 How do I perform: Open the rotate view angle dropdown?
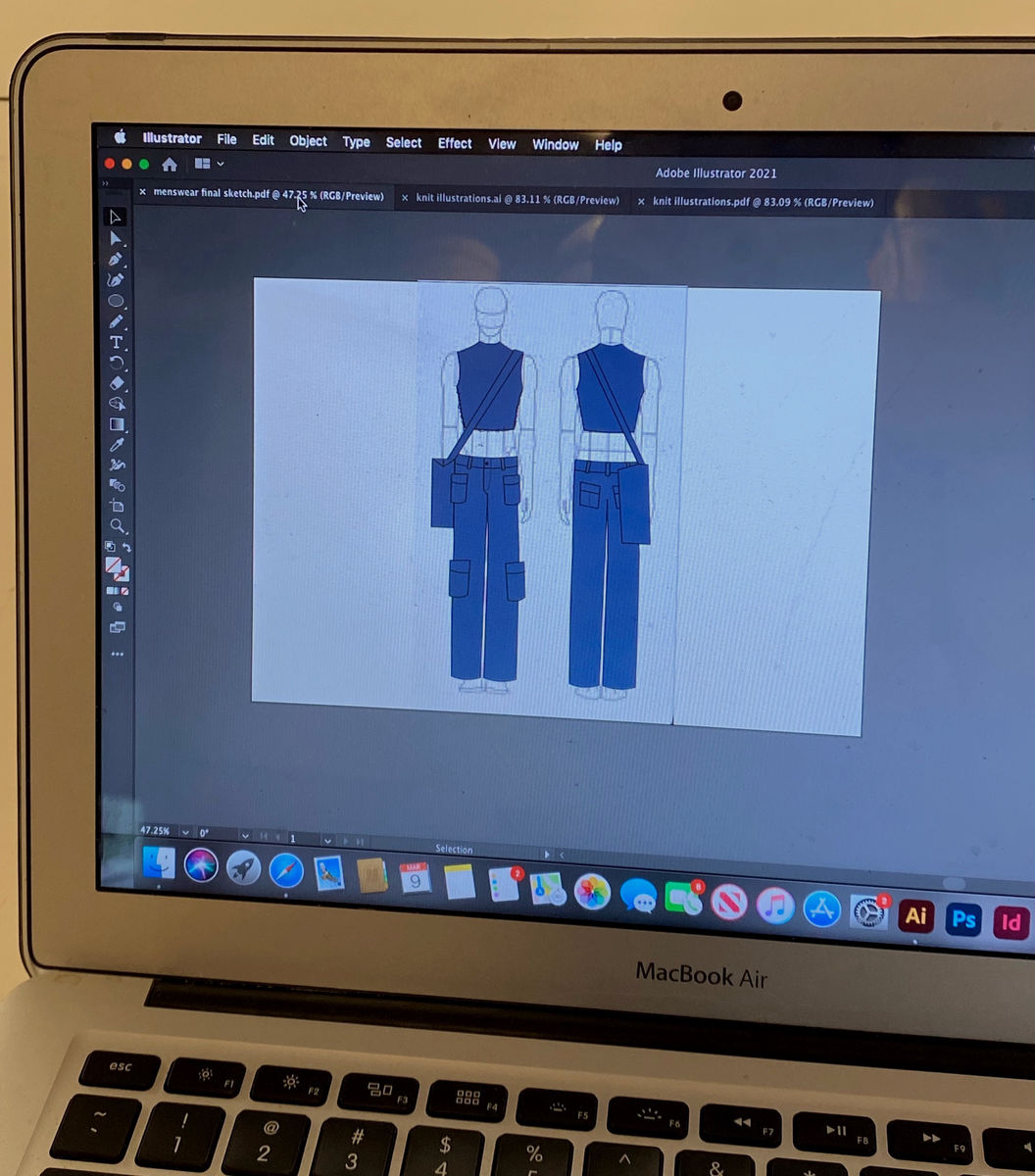tap(246, 835)
